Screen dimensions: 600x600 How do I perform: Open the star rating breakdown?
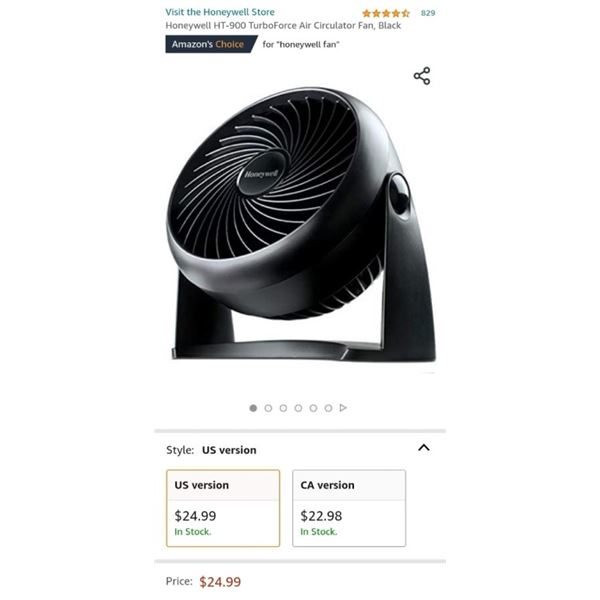coord(386,13)
